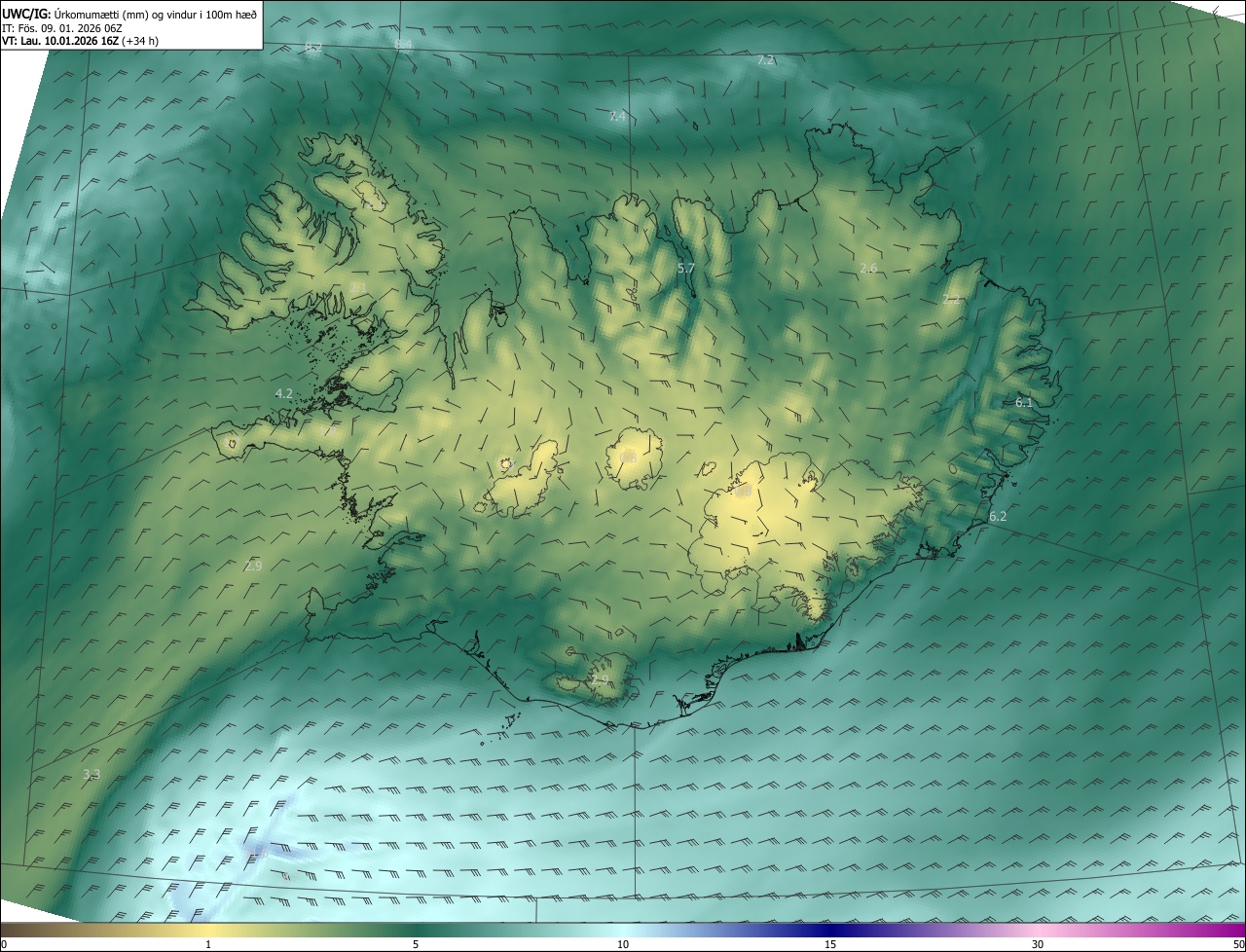Click the 0 mark on the color scale
The width and height of the screenshot is (1246, 952).
(x=4, y=944)
